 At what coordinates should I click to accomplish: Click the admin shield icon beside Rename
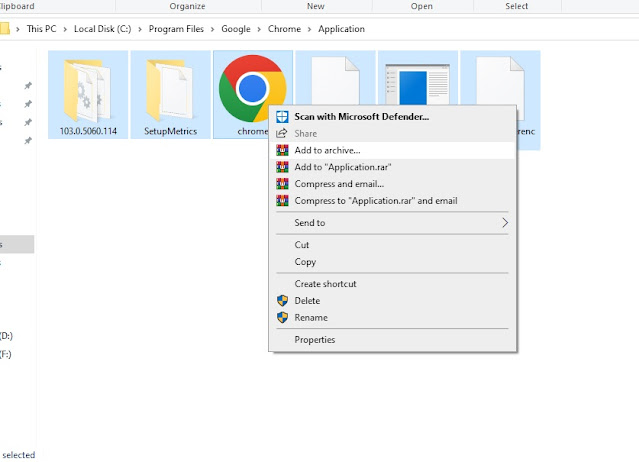pos(282,317)
